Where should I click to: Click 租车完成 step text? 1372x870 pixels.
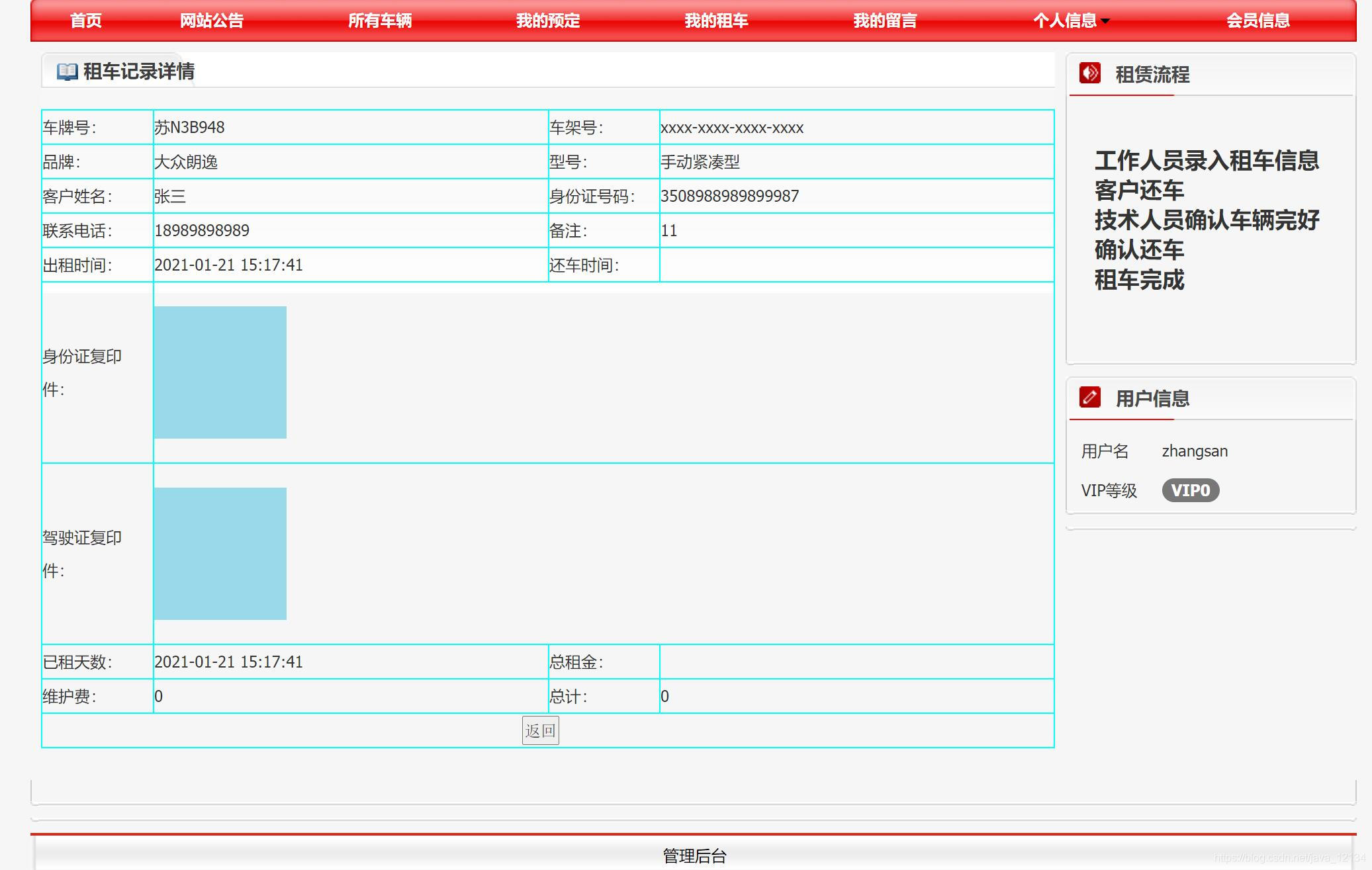(1139, 280)
